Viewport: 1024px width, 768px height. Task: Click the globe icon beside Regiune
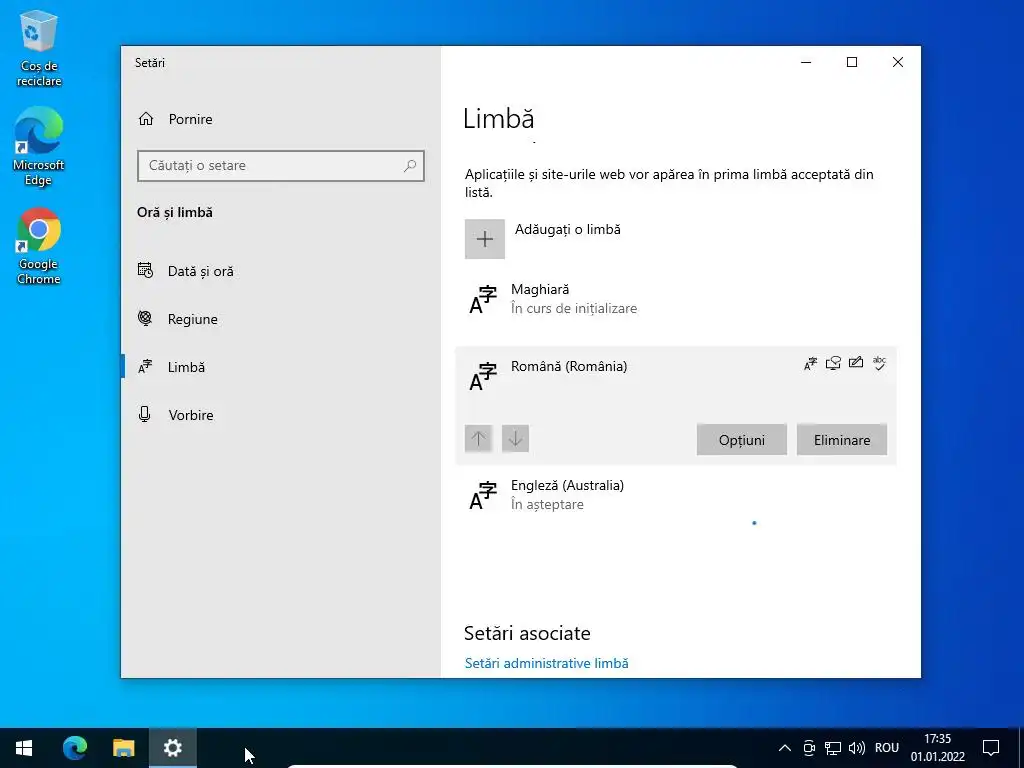tap(145, 318)
